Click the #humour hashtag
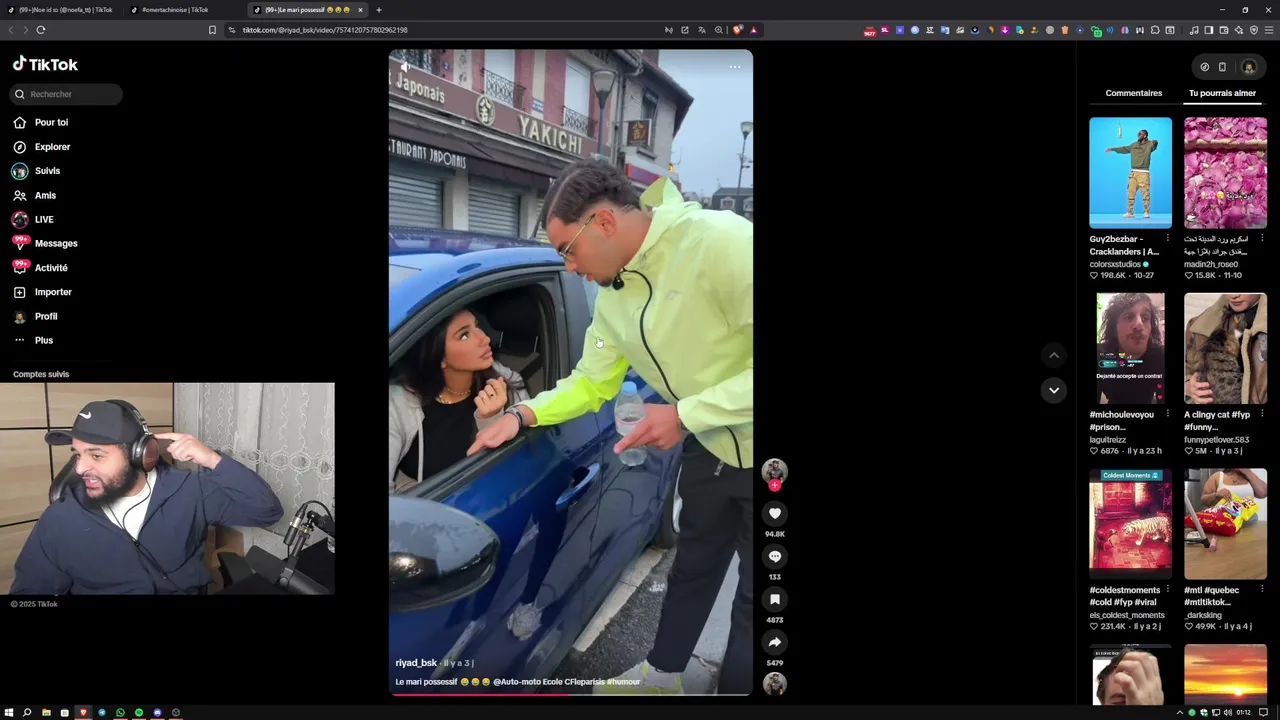 (623, 682)
